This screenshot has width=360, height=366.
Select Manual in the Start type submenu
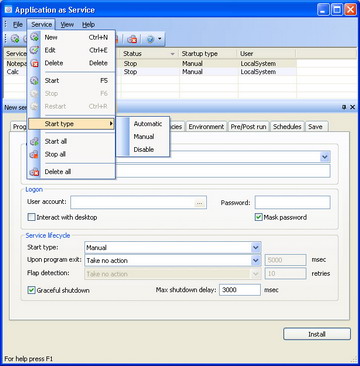[143, 137]
